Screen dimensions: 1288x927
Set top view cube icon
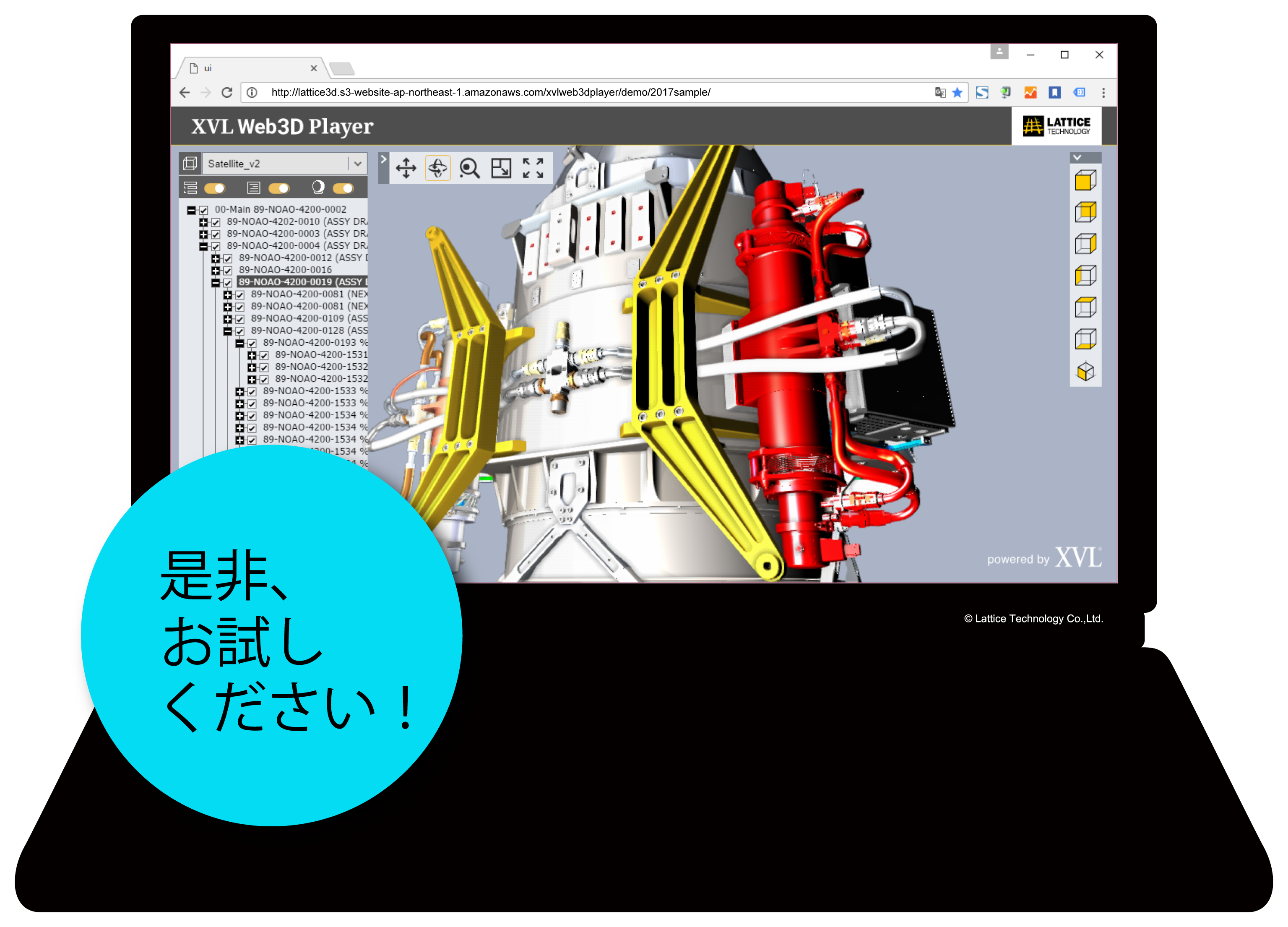(1085, 308)
